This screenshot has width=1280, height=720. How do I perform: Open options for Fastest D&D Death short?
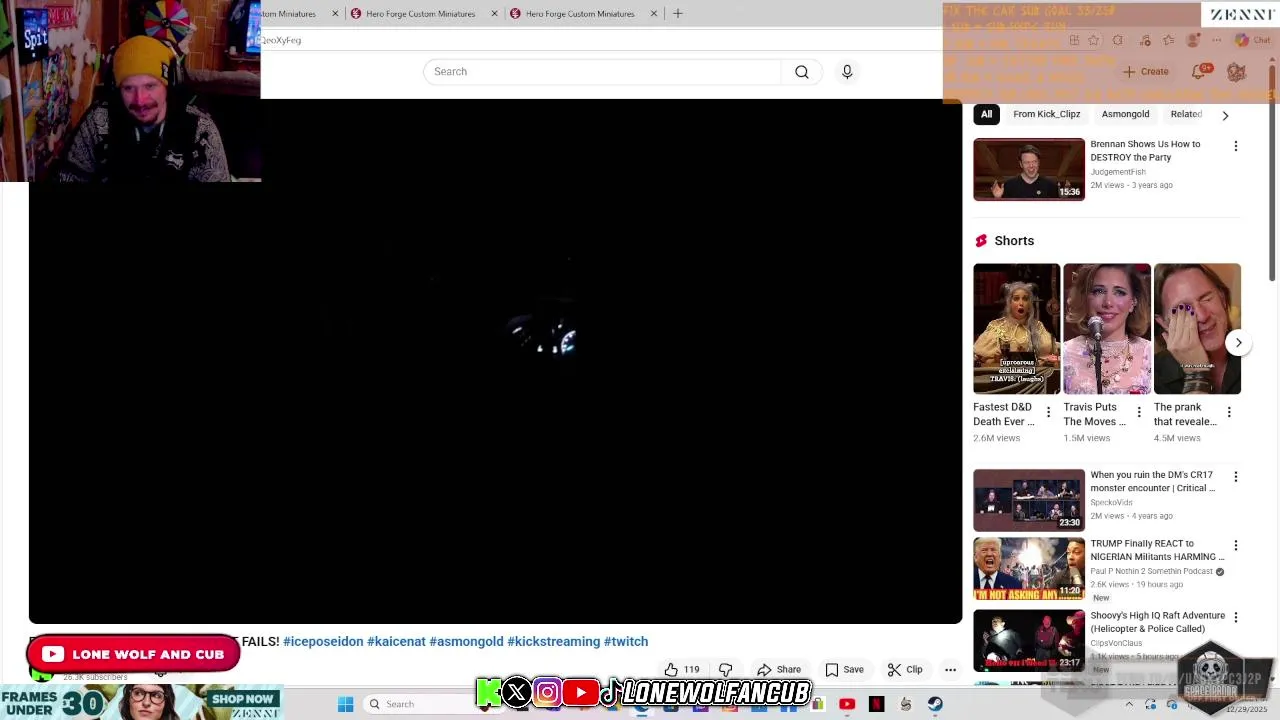[x=1048, y=412]
